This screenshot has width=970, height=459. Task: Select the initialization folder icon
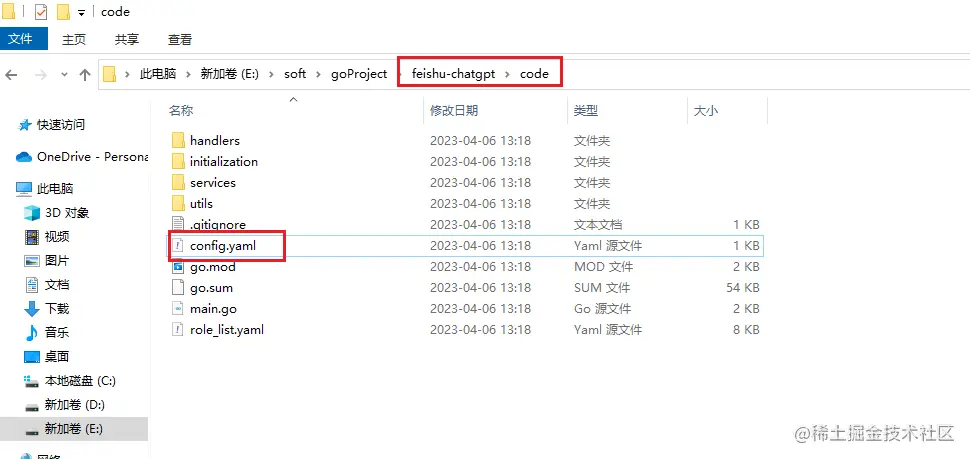point(178,161)
